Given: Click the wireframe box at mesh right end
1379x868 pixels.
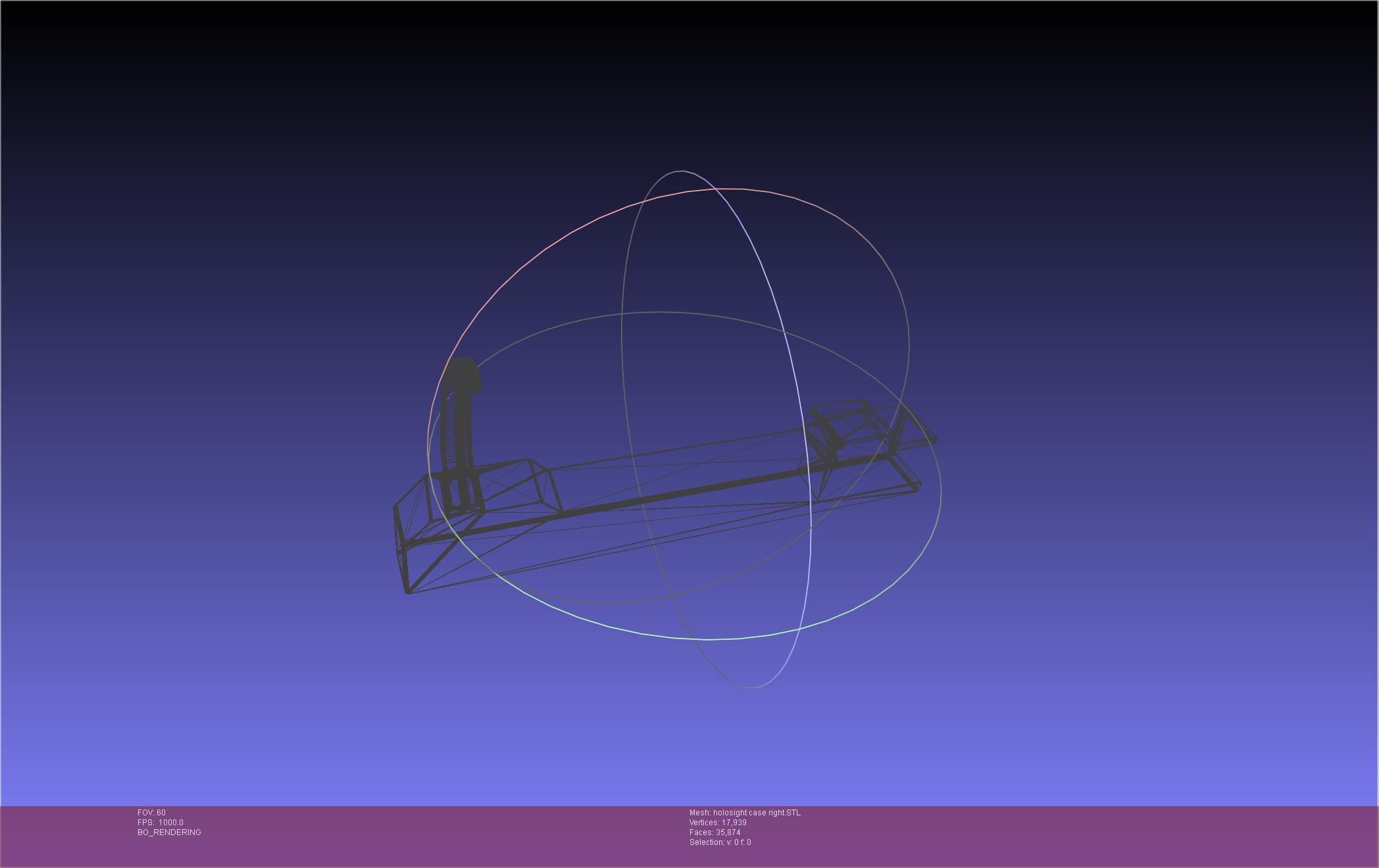Looking at the screenshot, I should (x=849, y=427).
